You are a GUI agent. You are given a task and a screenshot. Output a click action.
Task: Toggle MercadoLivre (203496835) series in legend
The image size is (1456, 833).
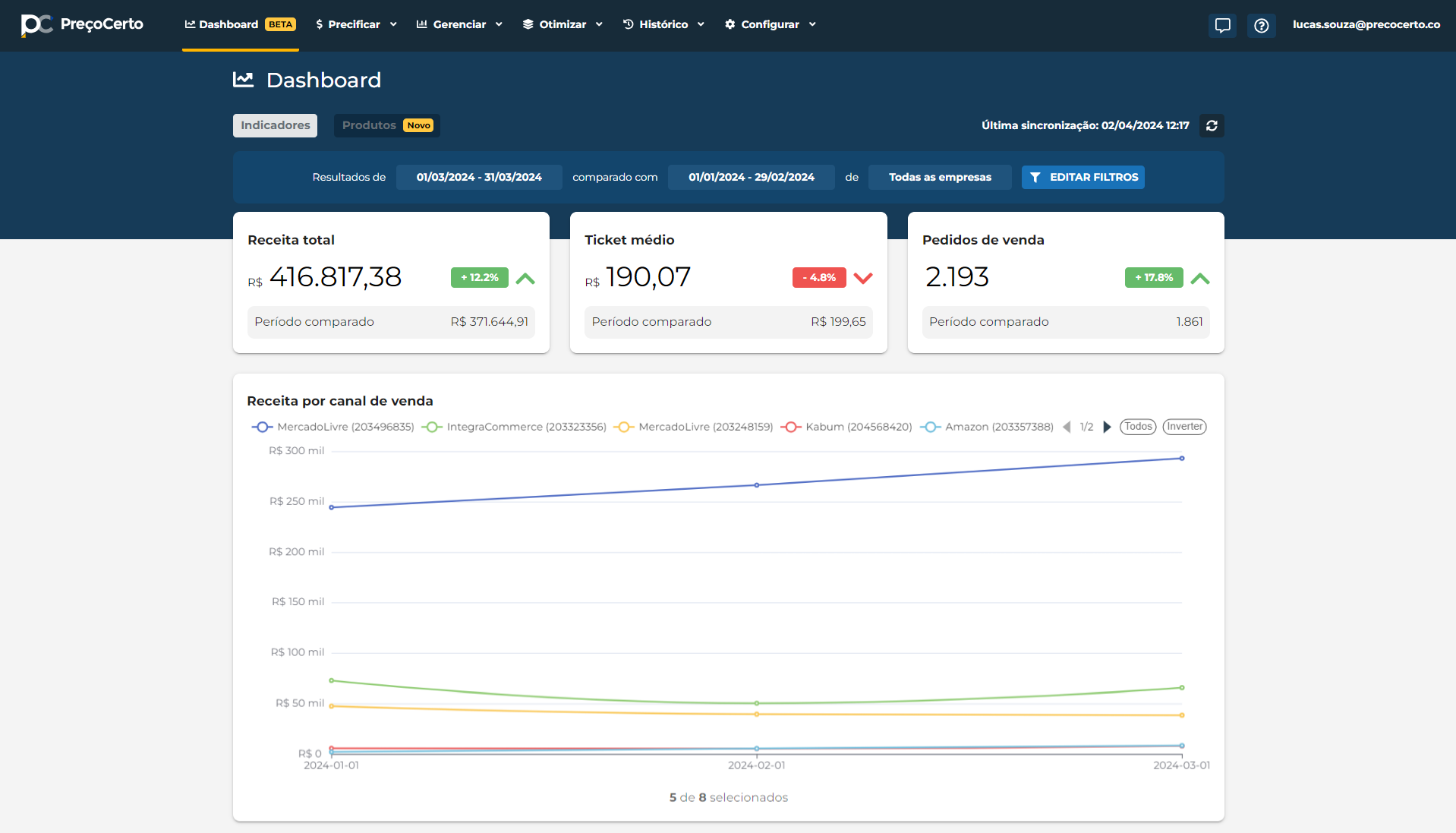[x=332, y=427]
